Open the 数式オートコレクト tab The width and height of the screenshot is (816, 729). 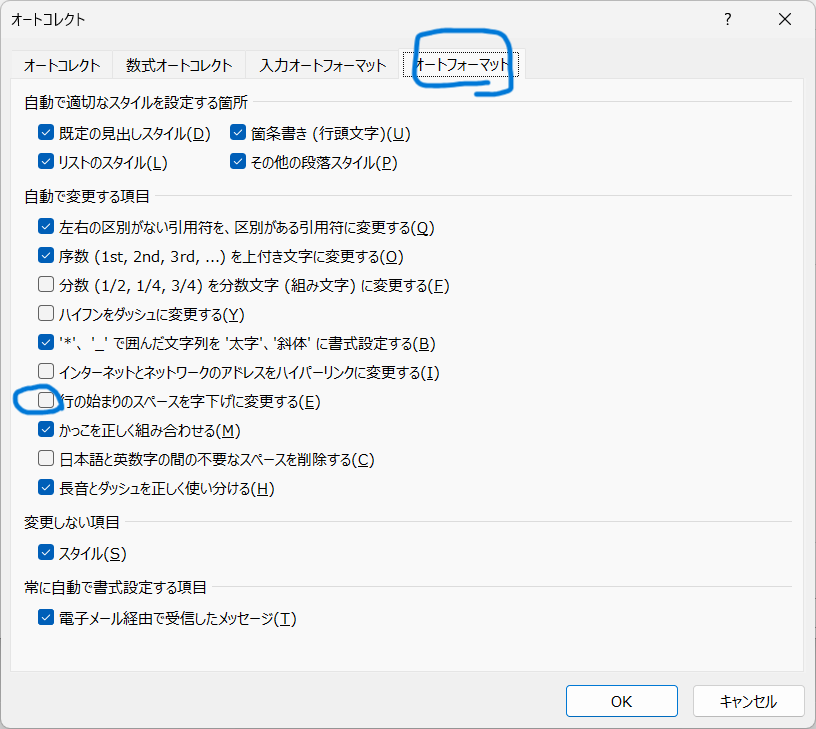click(x=179, y=65)
